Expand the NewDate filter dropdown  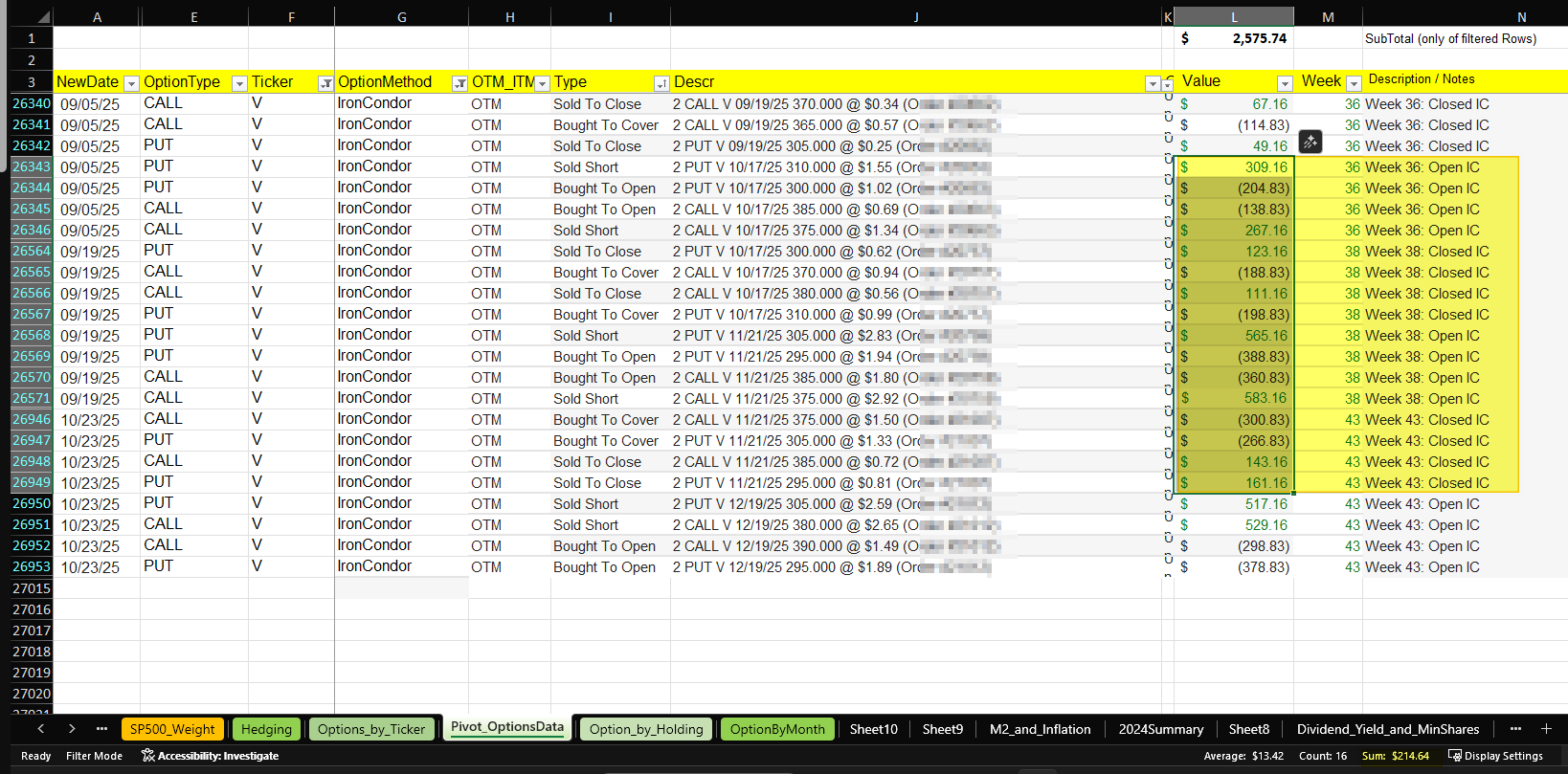[132, 83]
